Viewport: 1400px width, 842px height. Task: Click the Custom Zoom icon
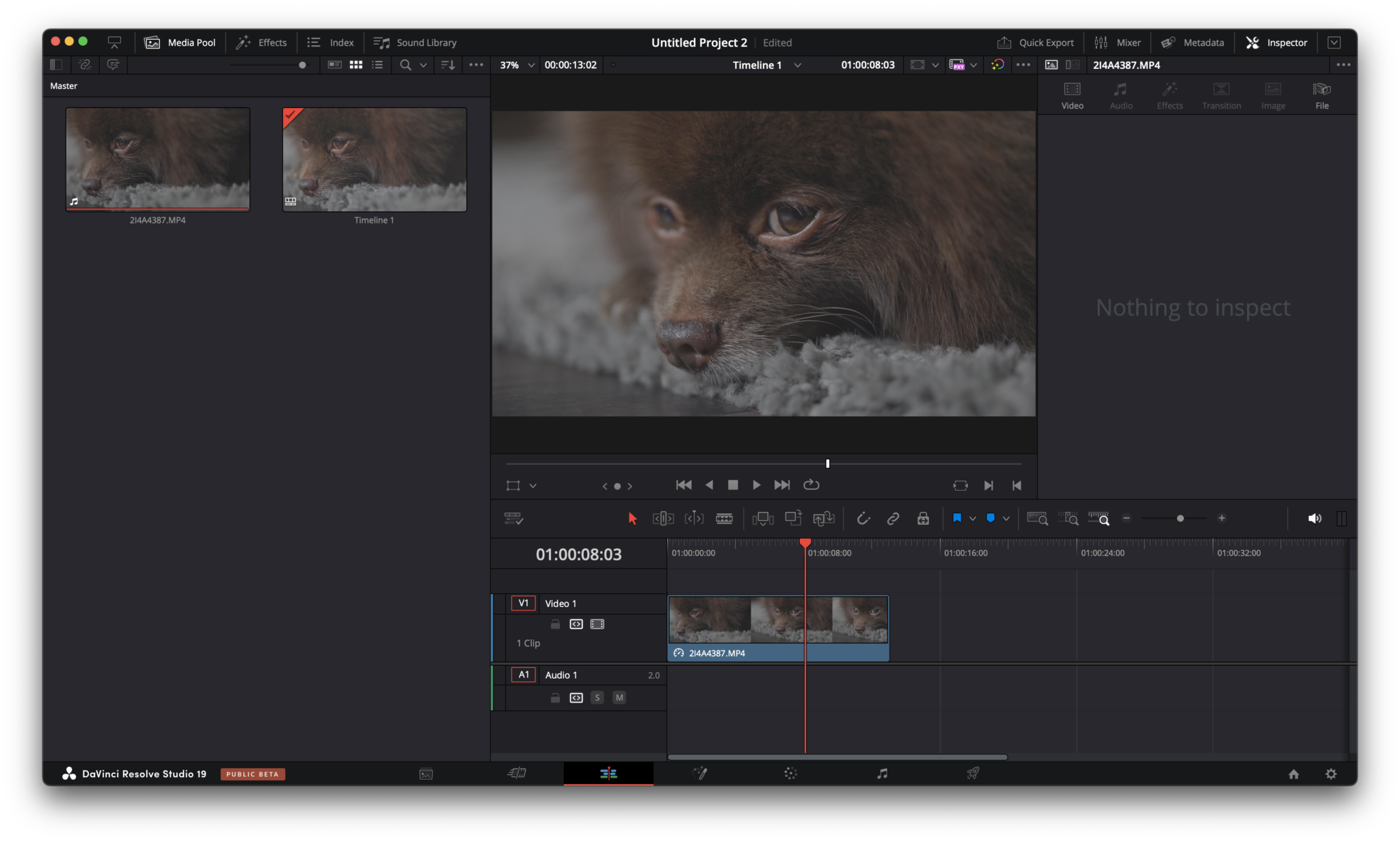tap(1099, 519)
